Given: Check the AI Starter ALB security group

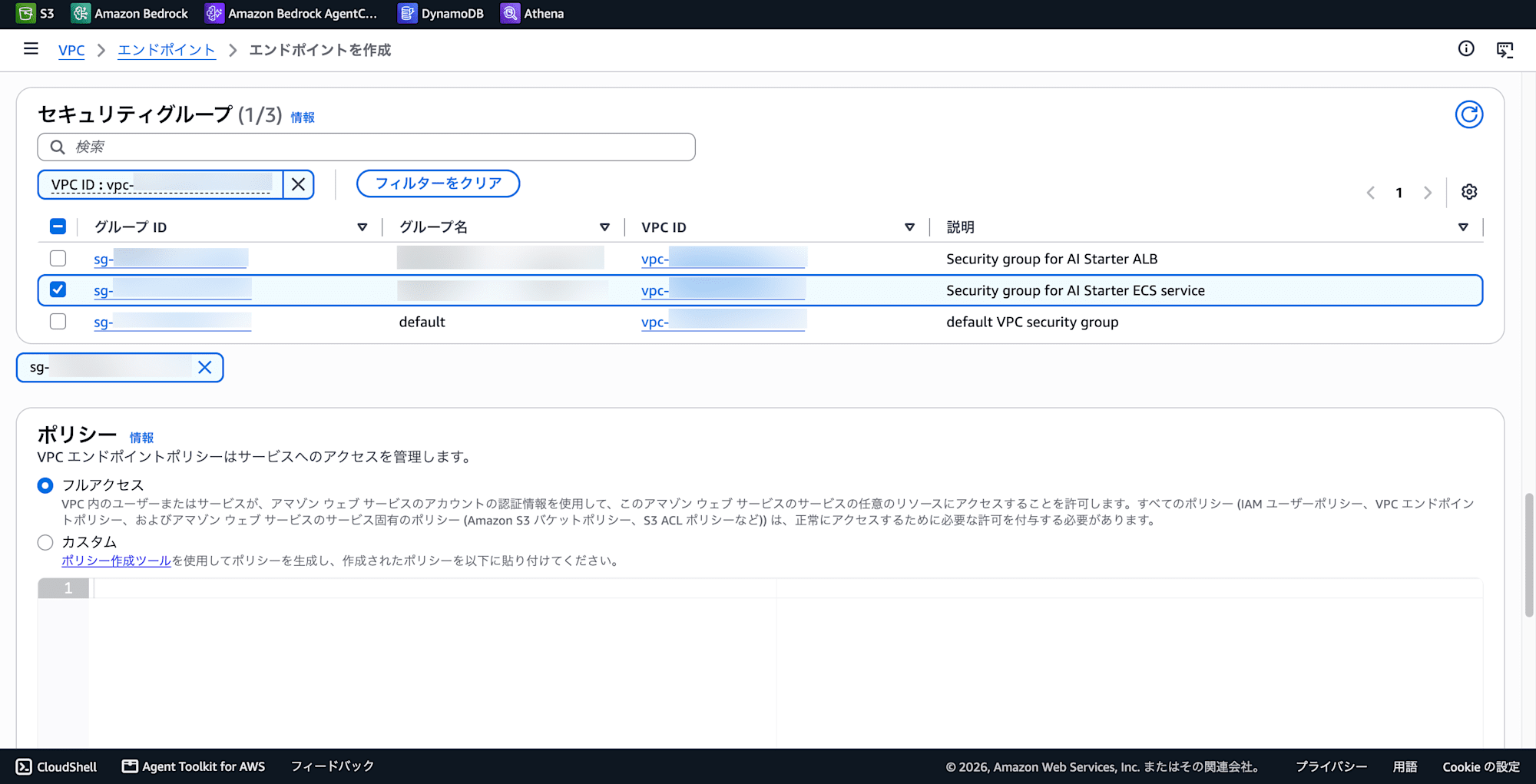Looking at the screenshot, I should tap(58, 258).
